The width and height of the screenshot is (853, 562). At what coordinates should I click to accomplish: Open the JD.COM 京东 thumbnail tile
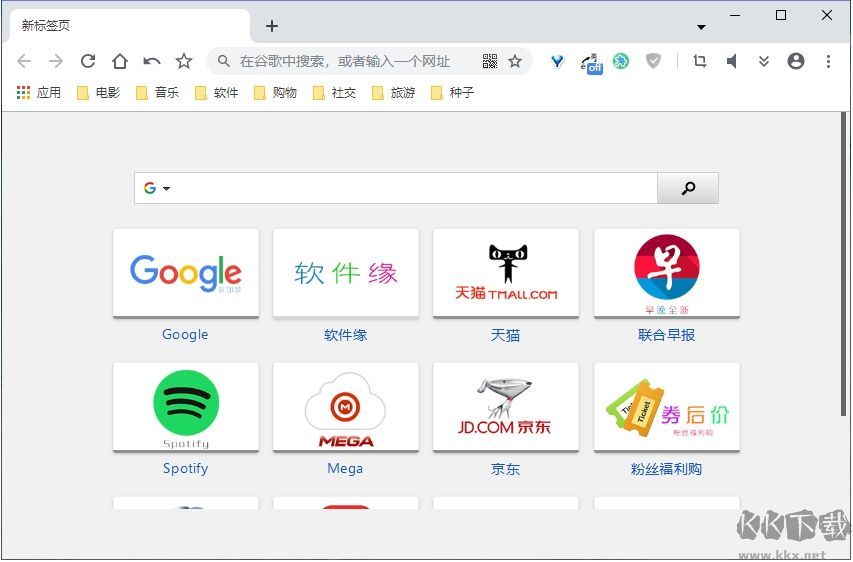pyautogui.click(x=505, y=406)
